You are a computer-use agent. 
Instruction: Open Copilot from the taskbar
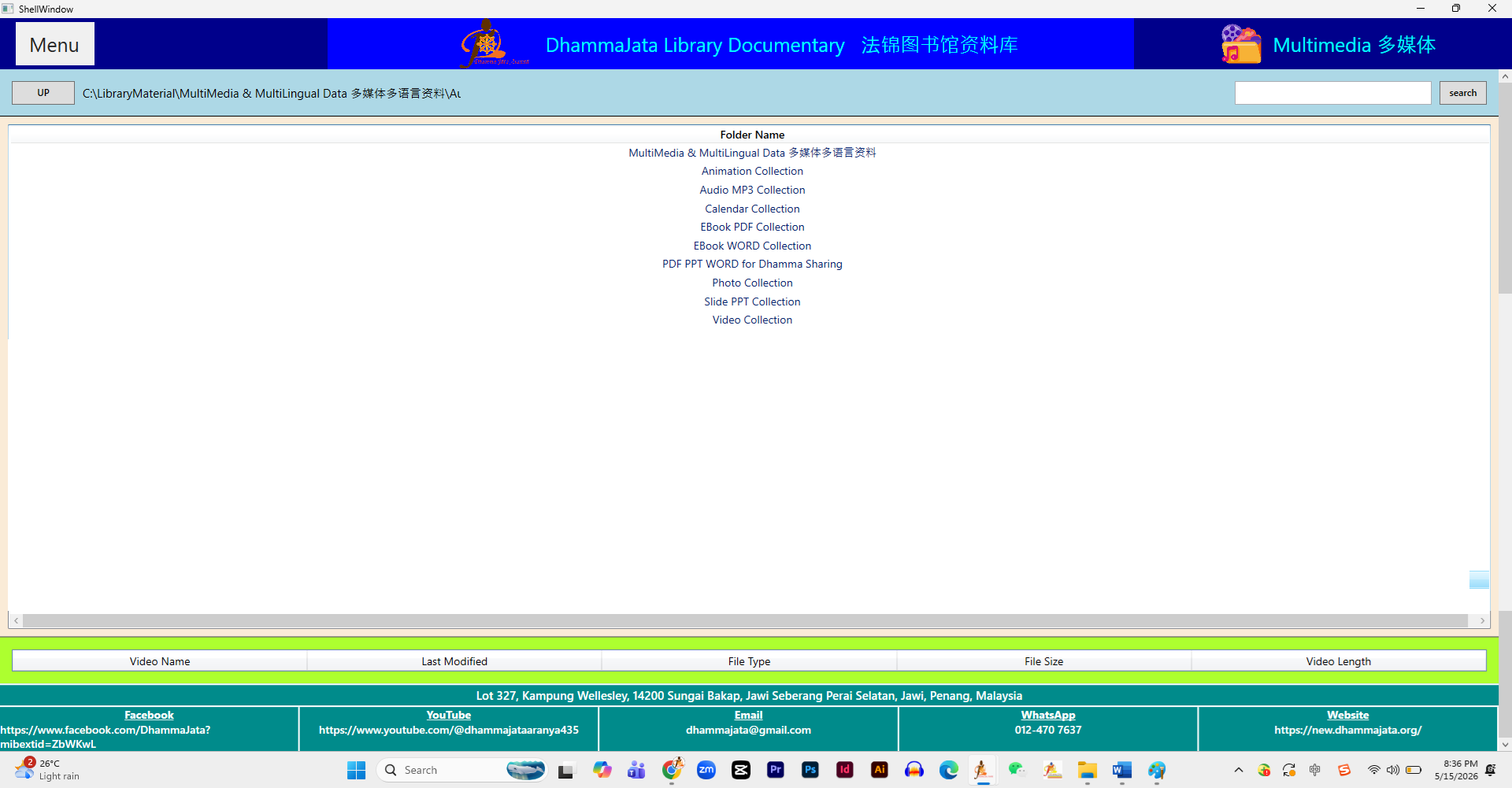pos(602,770)
